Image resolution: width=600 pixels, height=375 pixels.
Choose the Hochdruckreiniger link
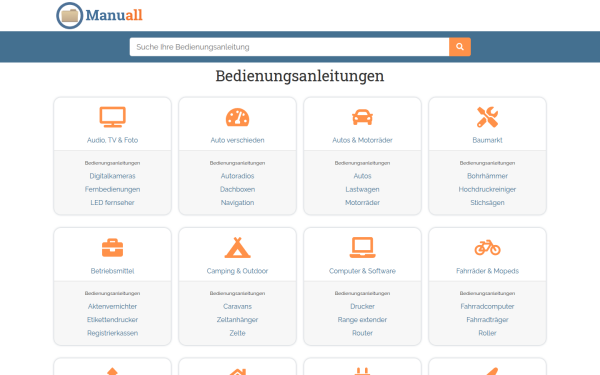(x=487, y=189)
